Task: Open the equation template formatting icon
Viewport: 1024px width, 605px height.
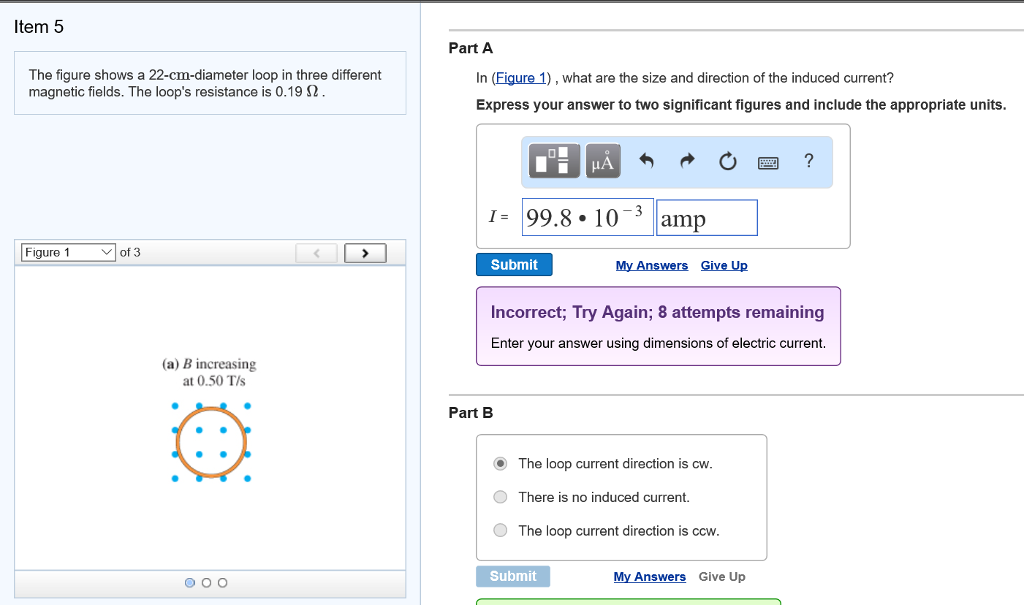Action: click(x=553, y=160)
